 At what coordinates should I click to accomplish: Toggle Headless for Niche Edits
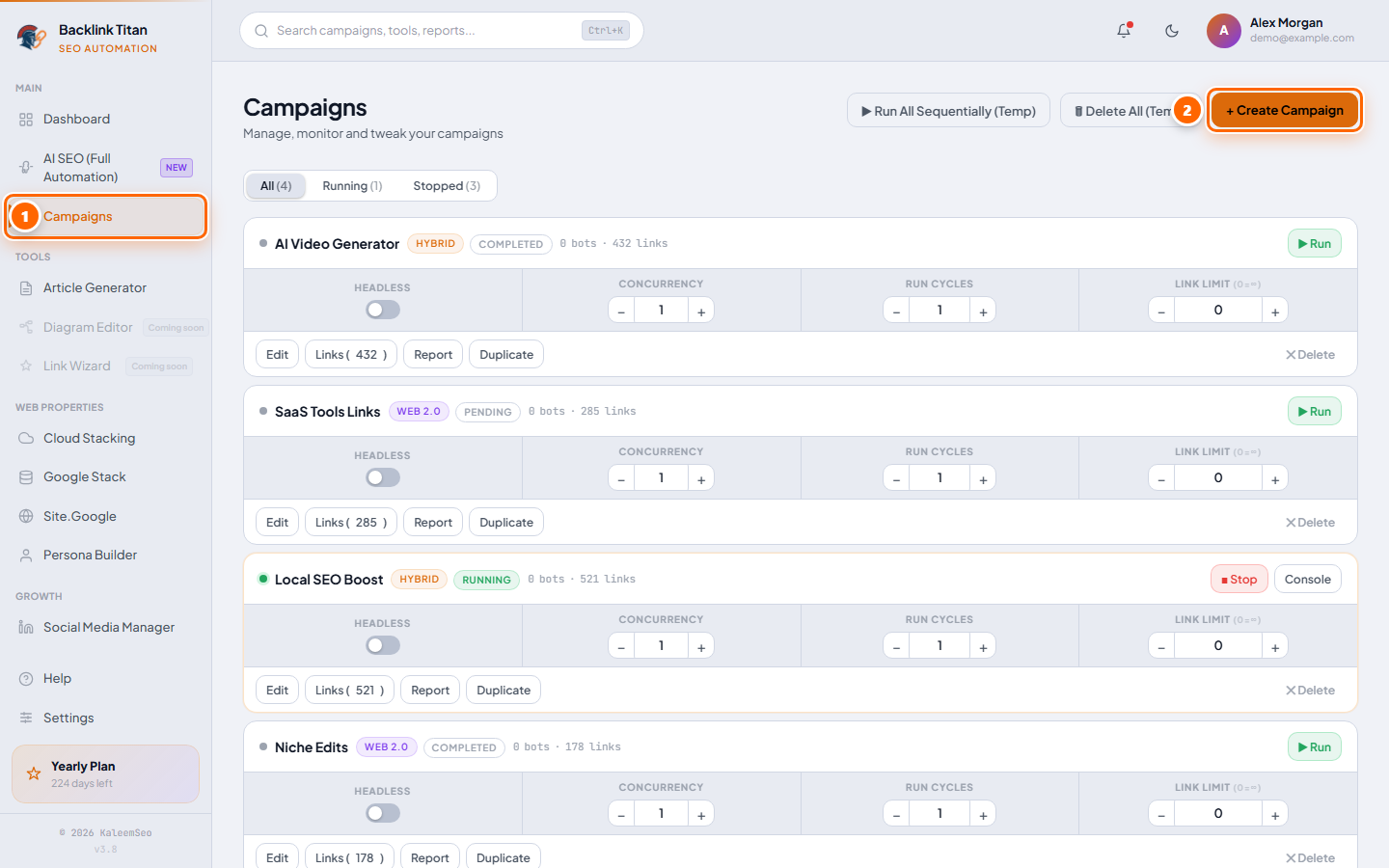coord(383,813)
